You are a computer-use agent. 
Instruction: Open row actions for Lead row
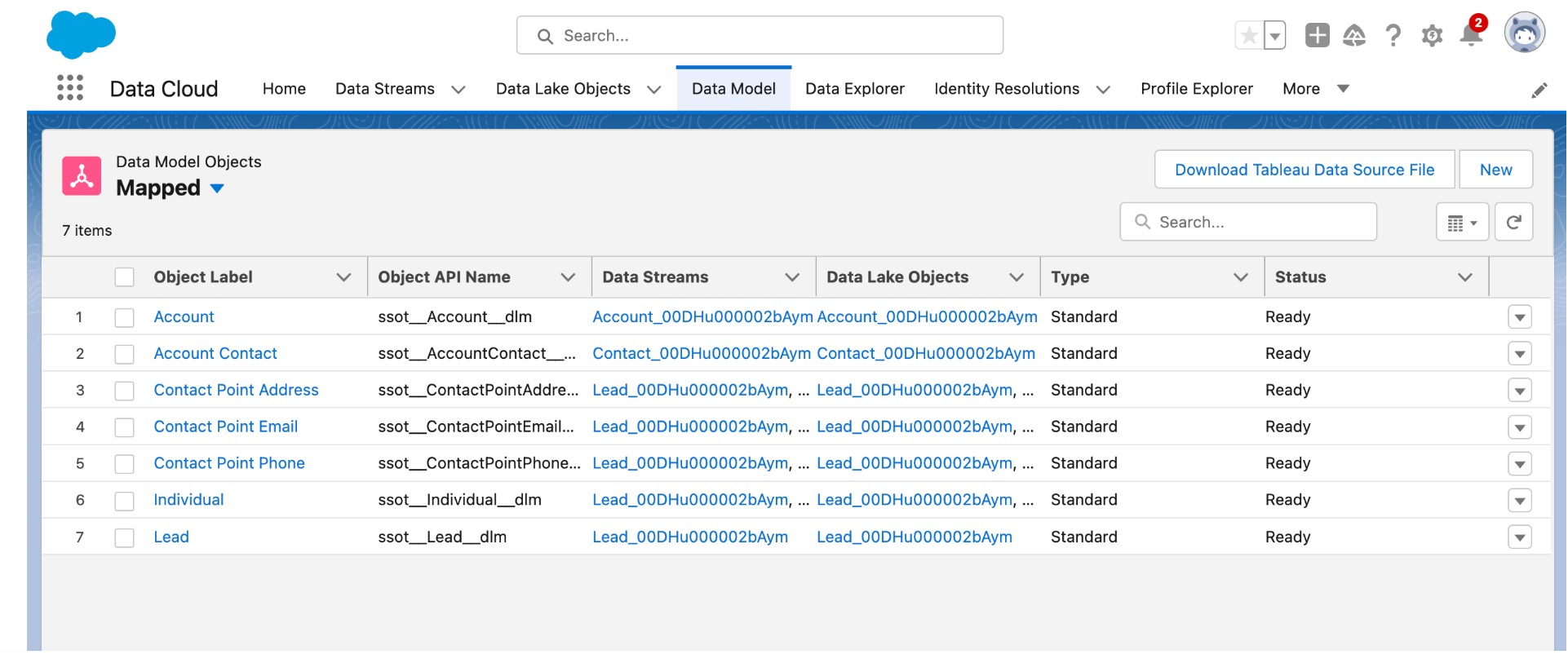pyautogui.click(x=1520, y=537)
